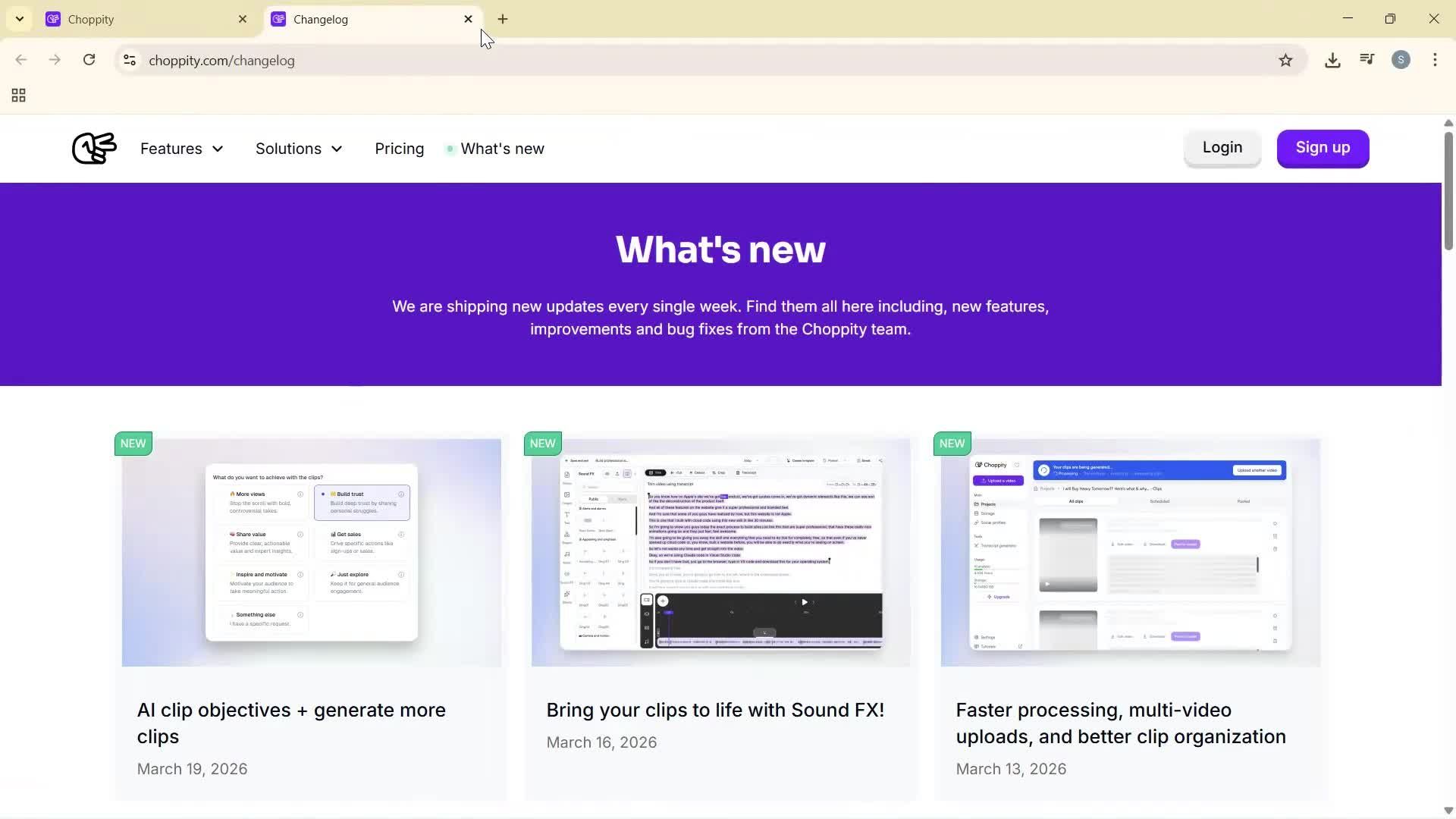Click the forward navigation arrow
Image resolution: width=1456 pixels, height=819 pixels.
[x=55, y=60]
